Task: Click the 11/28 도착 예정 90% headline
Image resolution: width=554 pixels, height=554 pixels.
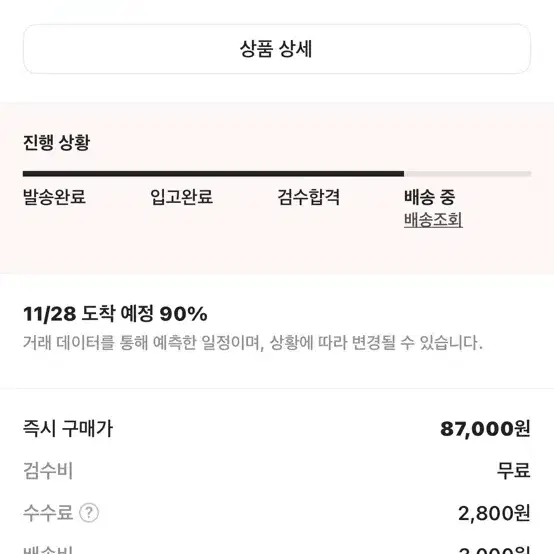Action: pyautogui.click(x=115, y=313)
